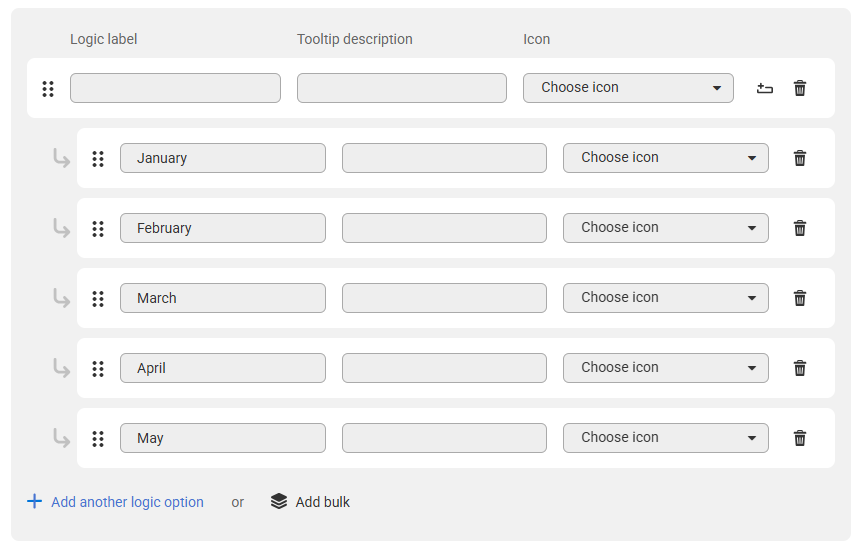Image resolution: width=856 pixels, height=559 pixels.
Task: Expand the Choose icon dropdown for April
Action: click(665, 367)
